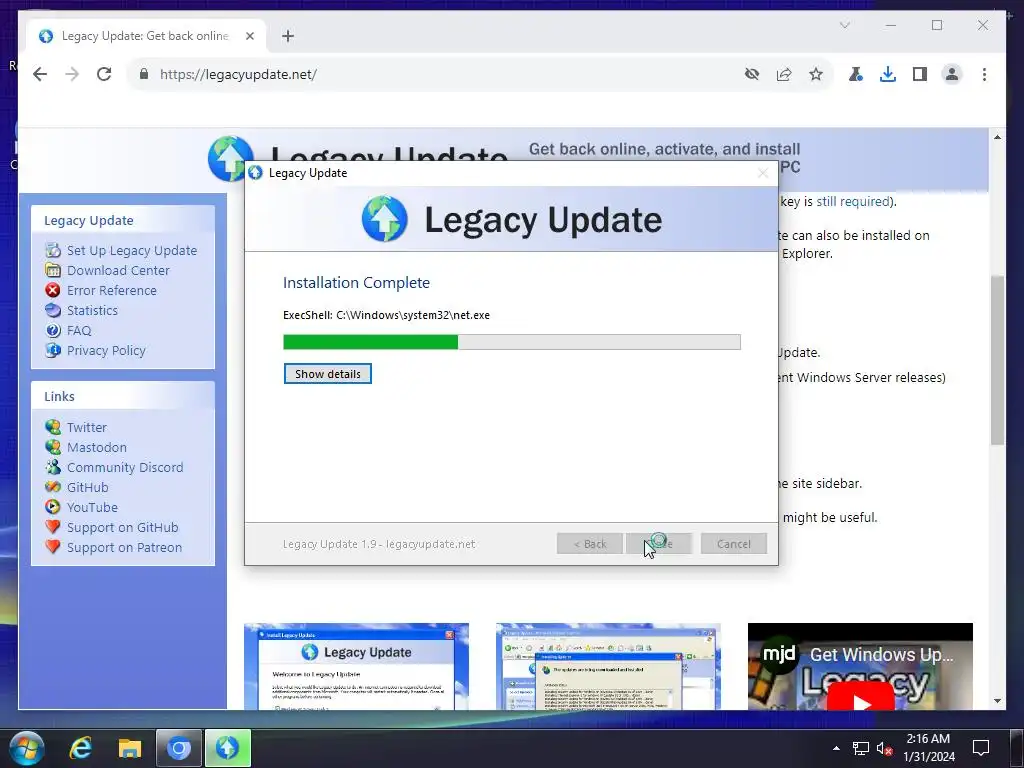
Task: Open the Statistics sidebar link
Action: 92,311
